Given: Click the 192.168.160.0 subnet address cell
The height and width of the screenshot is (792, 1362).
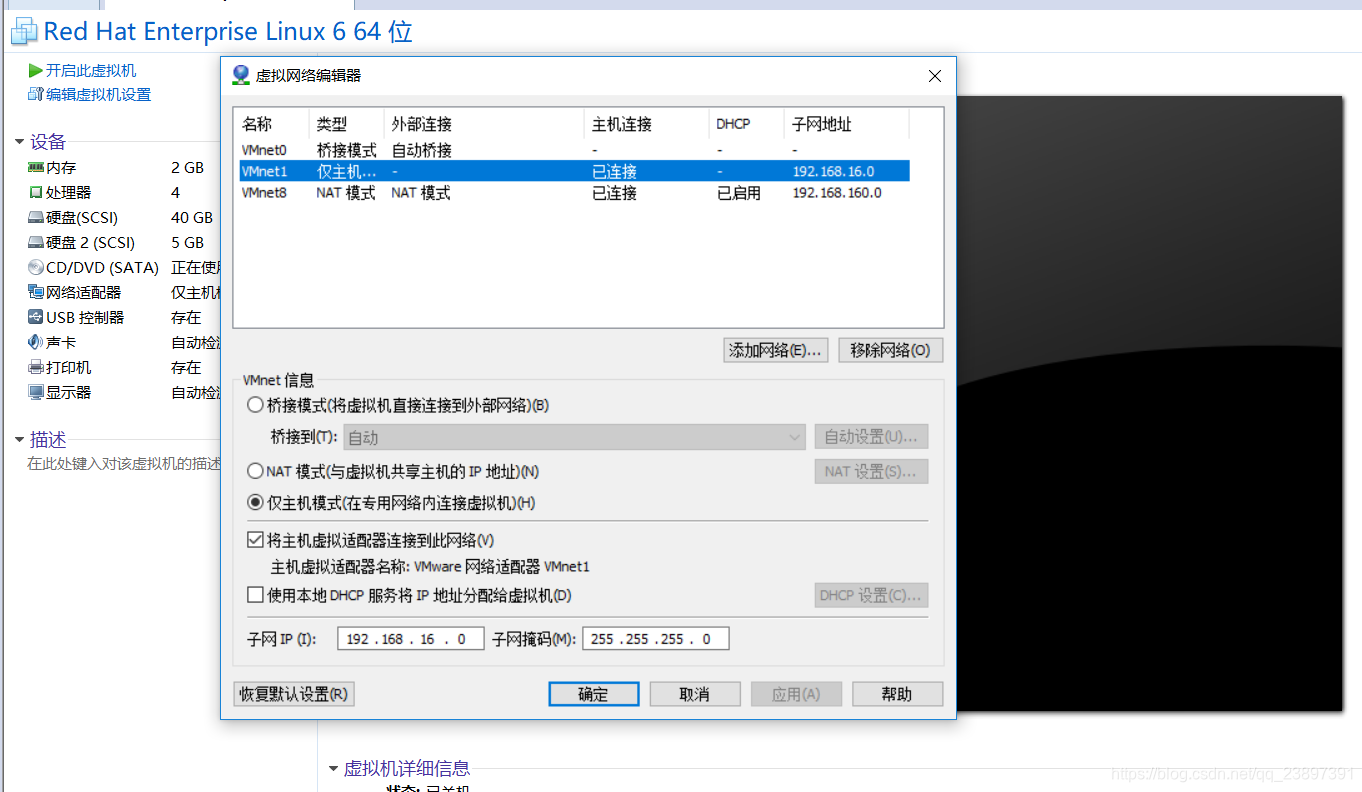Looking at the screenshot, I should coord(837,193).
